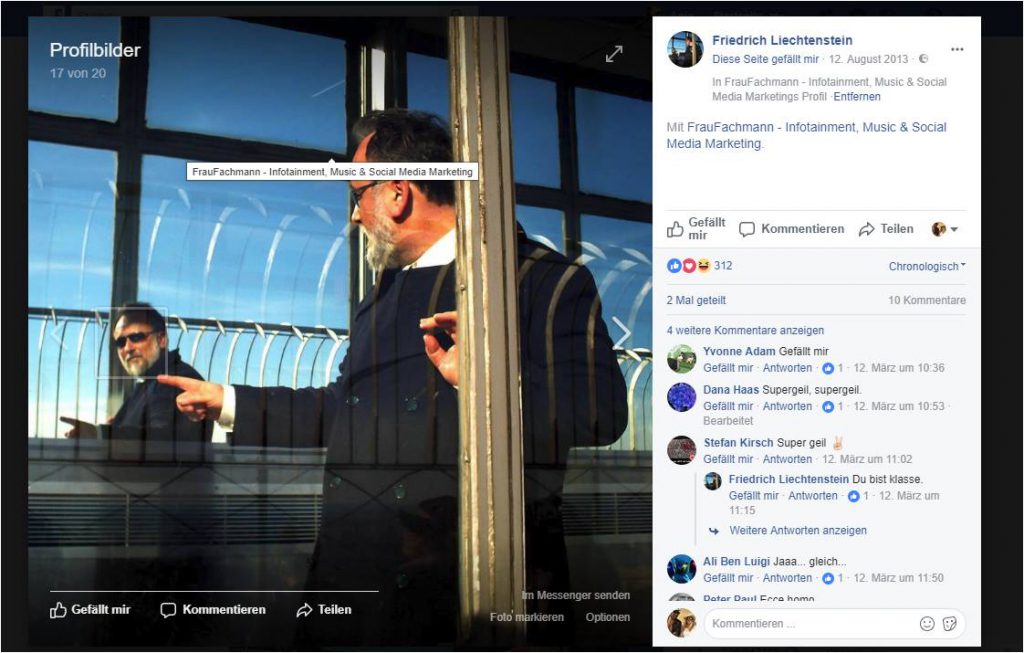The image size is (1024, 653).
Task: Like Yvonne Adam's comment
Action: [728, 368]
